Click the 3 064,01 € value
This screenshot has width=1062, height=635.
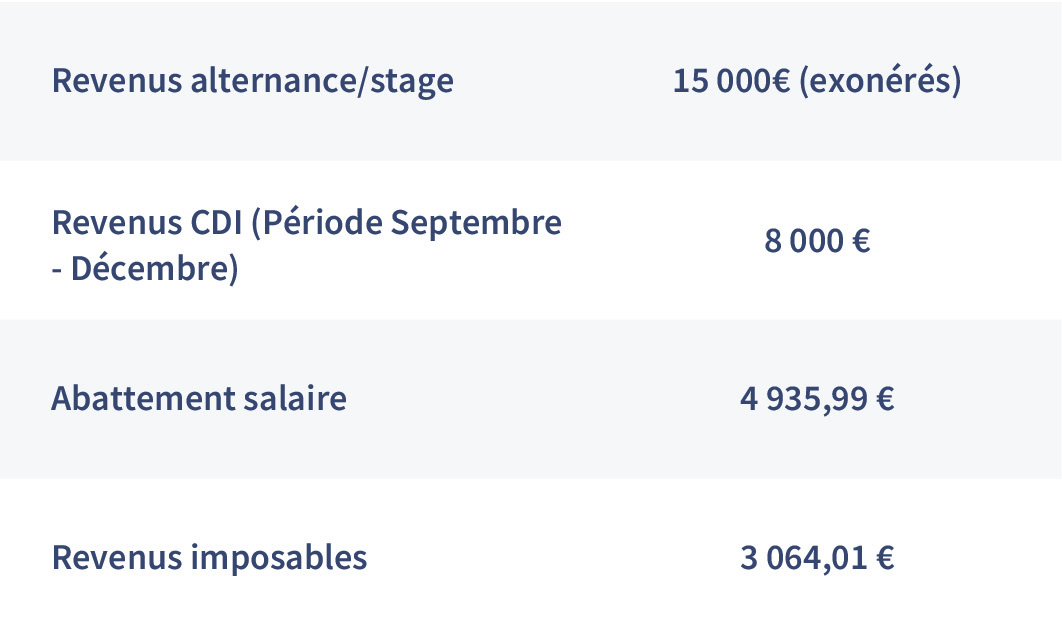pyautogui.click(x=817, y=559)
